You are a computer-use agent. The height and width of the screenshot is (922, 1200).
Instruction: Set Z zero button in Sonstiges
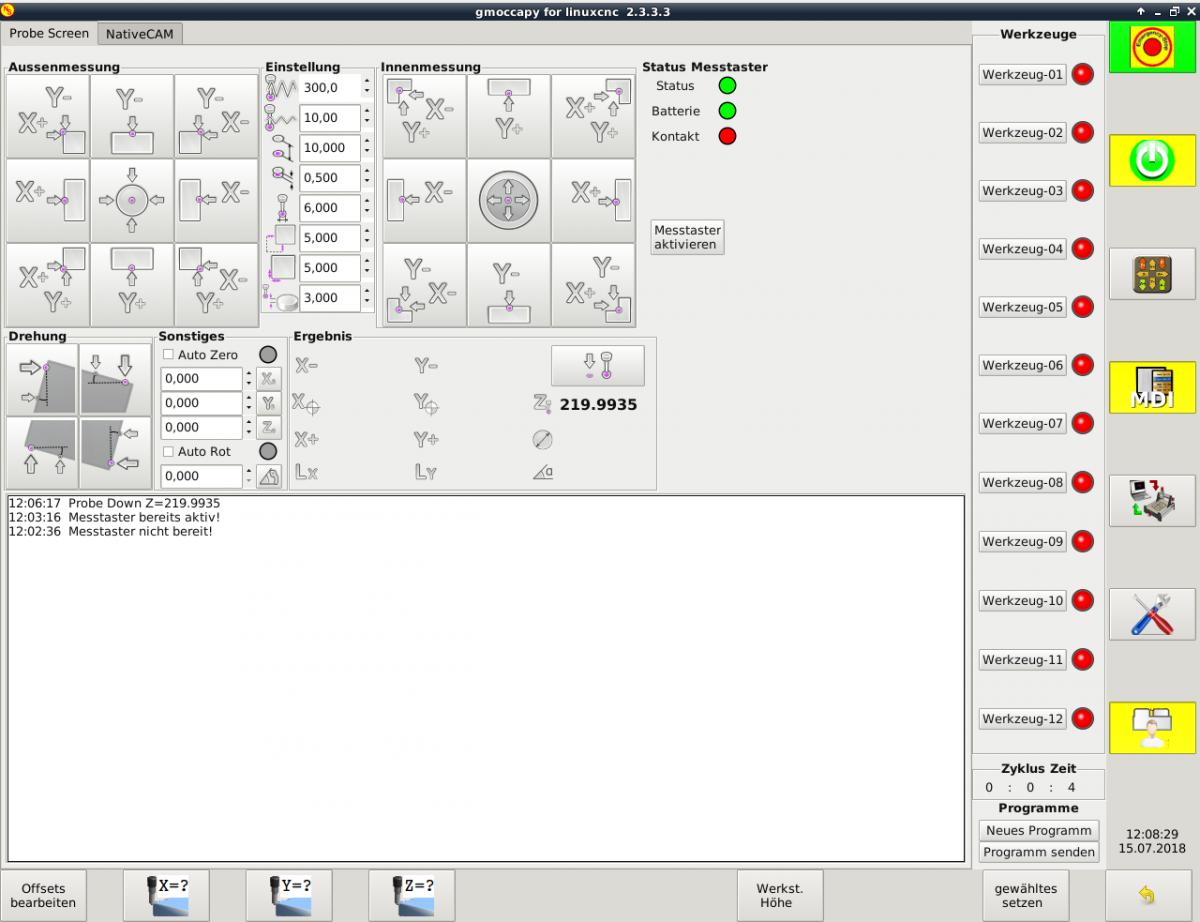(x=269, y=427)
